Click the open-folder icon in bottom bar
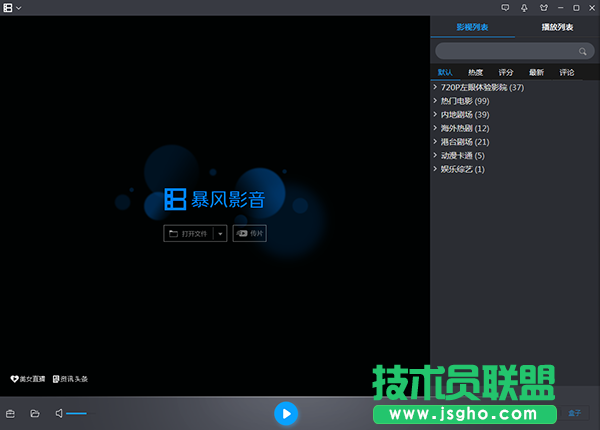Screen dimensions: 600x430 [34, 413]
